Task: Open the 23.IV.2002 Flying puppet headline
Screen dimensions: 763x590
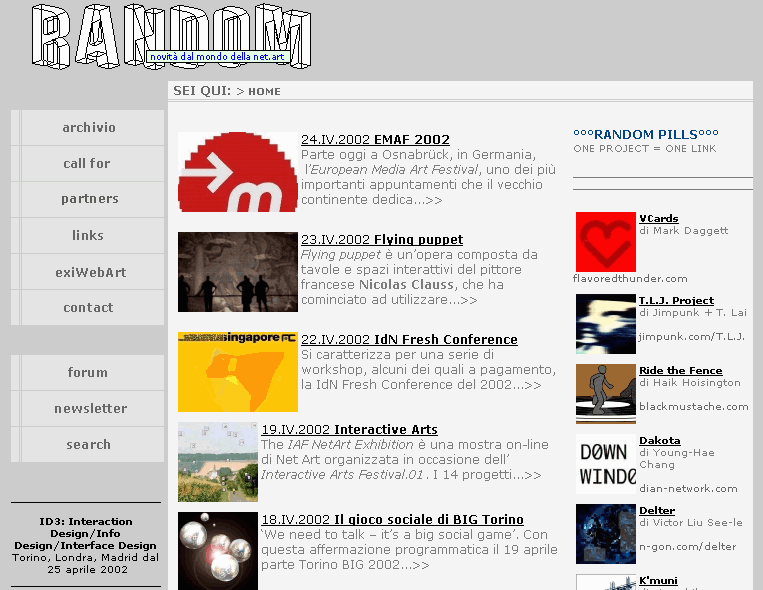Action: click(x=382, y=240)
